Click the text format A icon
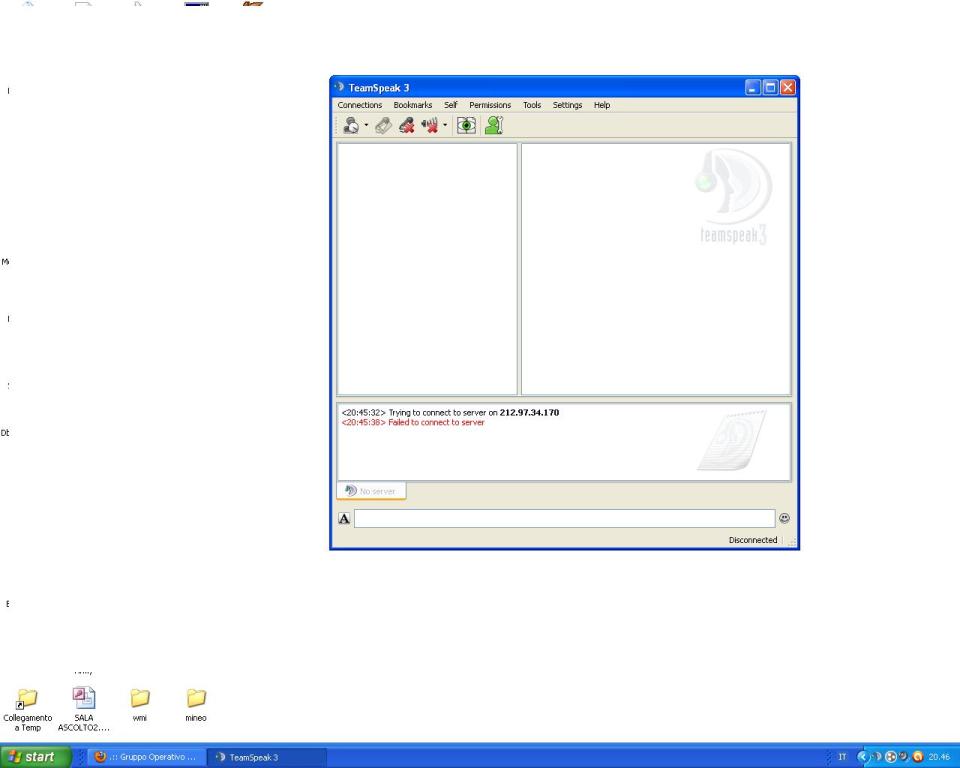Screen dimensions: 960x768 click(344, 519)
